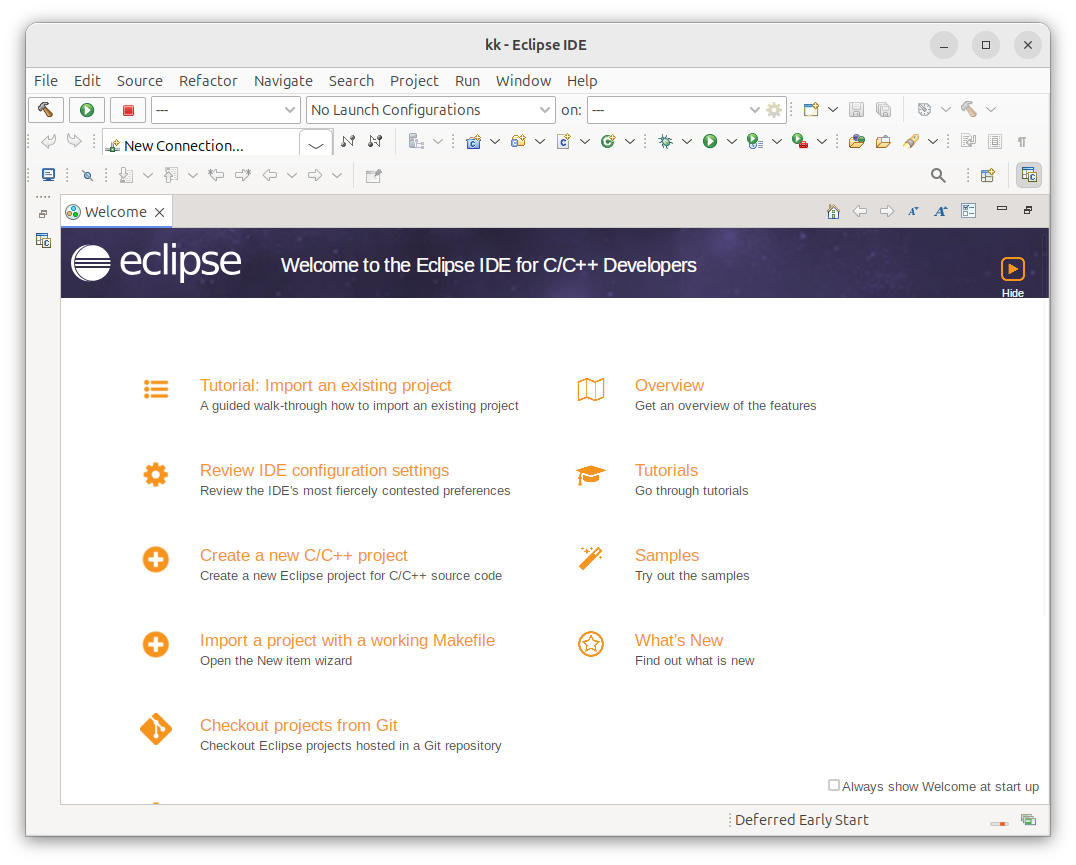Click the Open Perspective icon
This screenshot has height=865, width=1076.
pyautogui.click(x=988, y=175)
